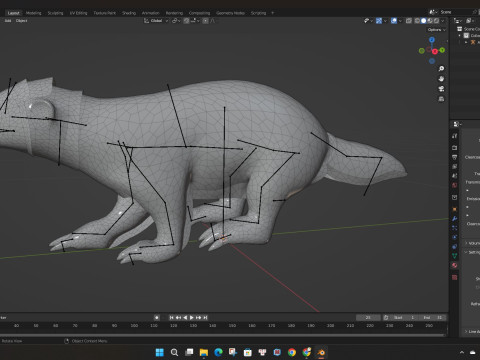Click the red X axis on navigation gizmo
480x360 pixels.
click(435, 51)
